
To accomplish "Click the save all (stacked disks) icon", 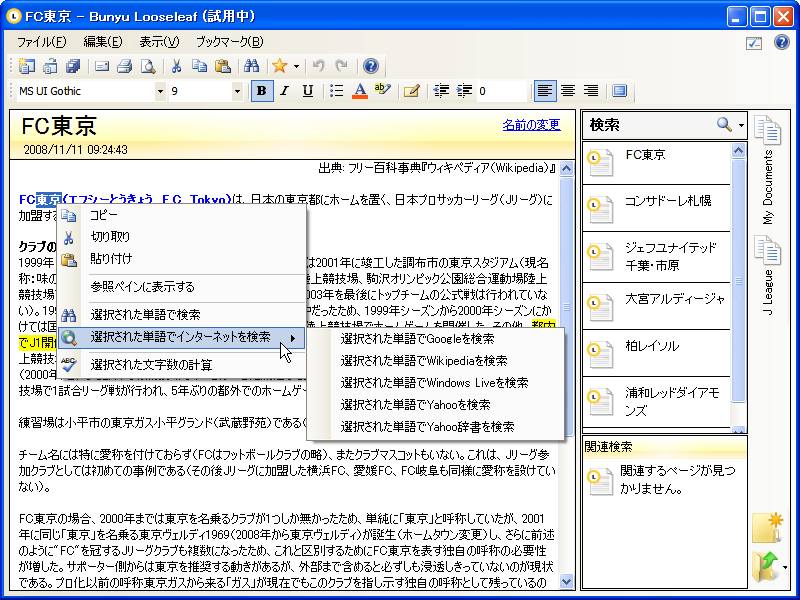I will pyautogui.click(x=73, y=66).
